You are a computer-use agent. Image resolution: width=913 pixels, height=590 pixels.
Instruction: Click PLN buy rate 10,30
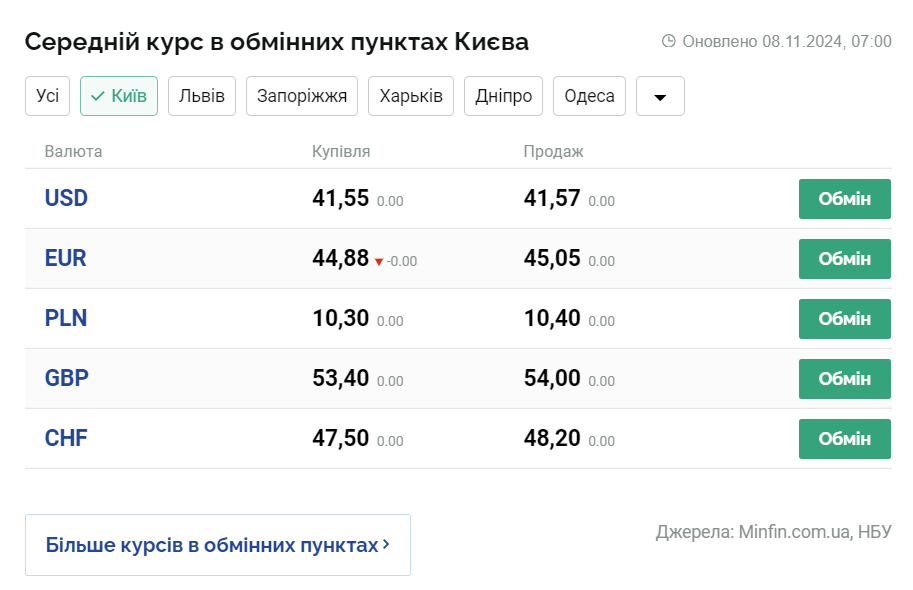341,319
